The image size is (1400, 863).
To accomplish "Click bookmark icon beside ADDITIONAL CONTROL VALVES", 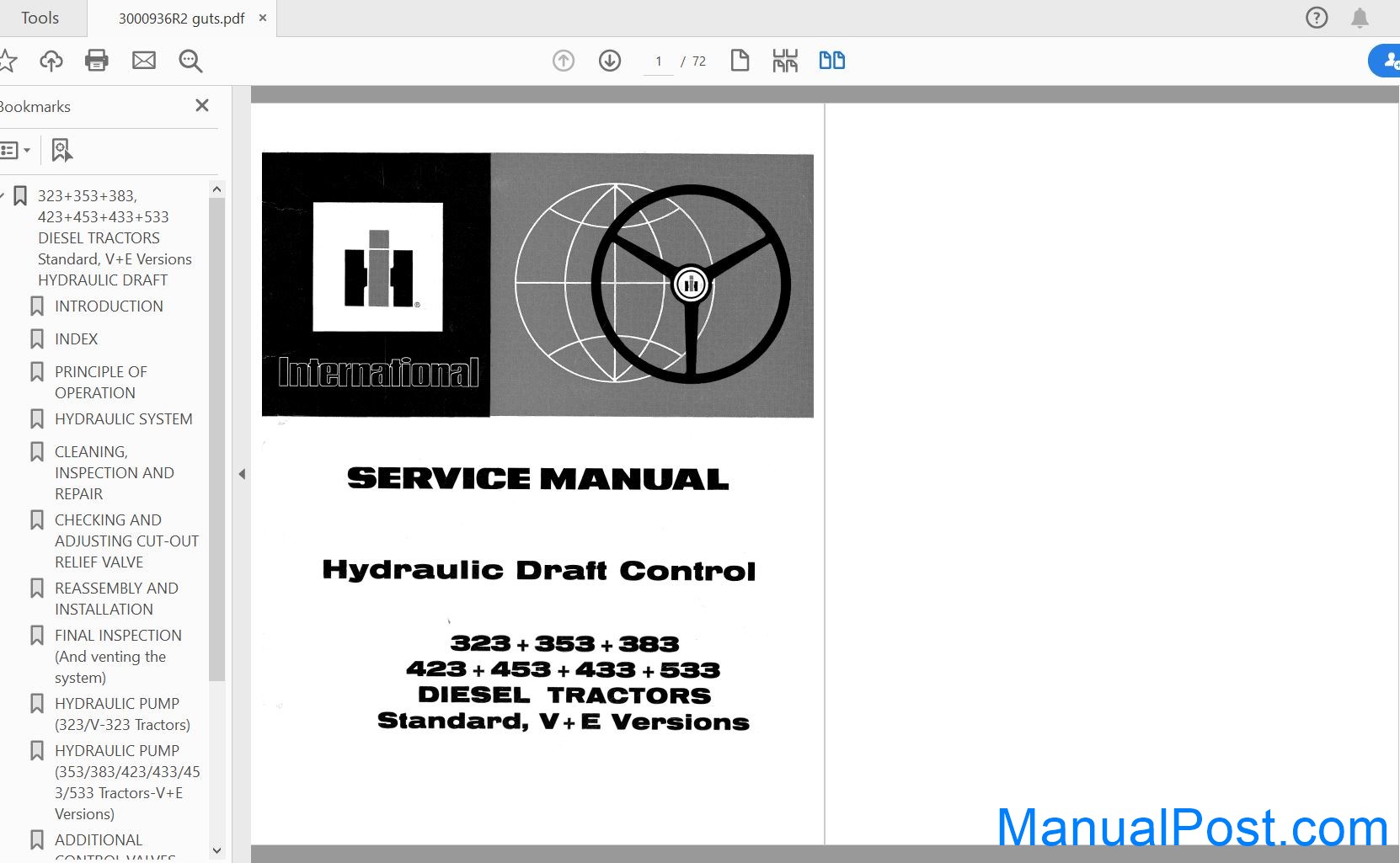I will [37, 840].
